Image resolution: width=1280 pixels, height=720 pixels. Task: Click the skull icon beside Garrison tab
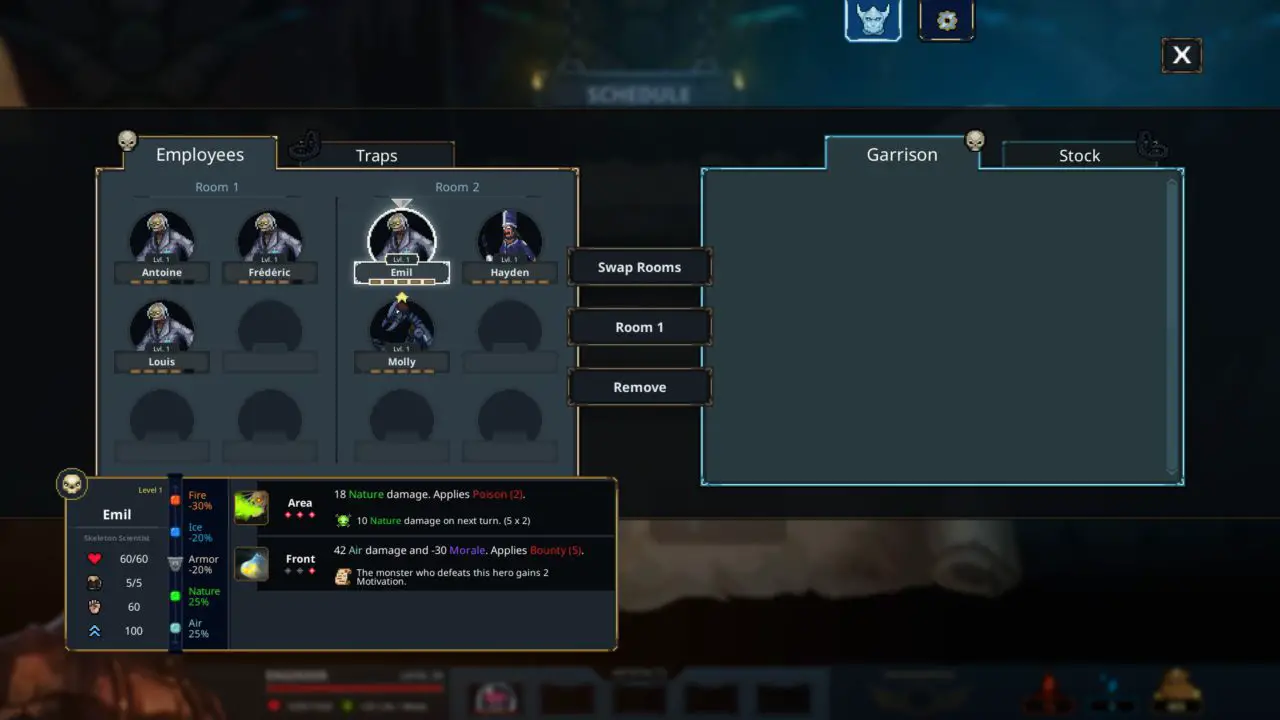coord(975,141)
